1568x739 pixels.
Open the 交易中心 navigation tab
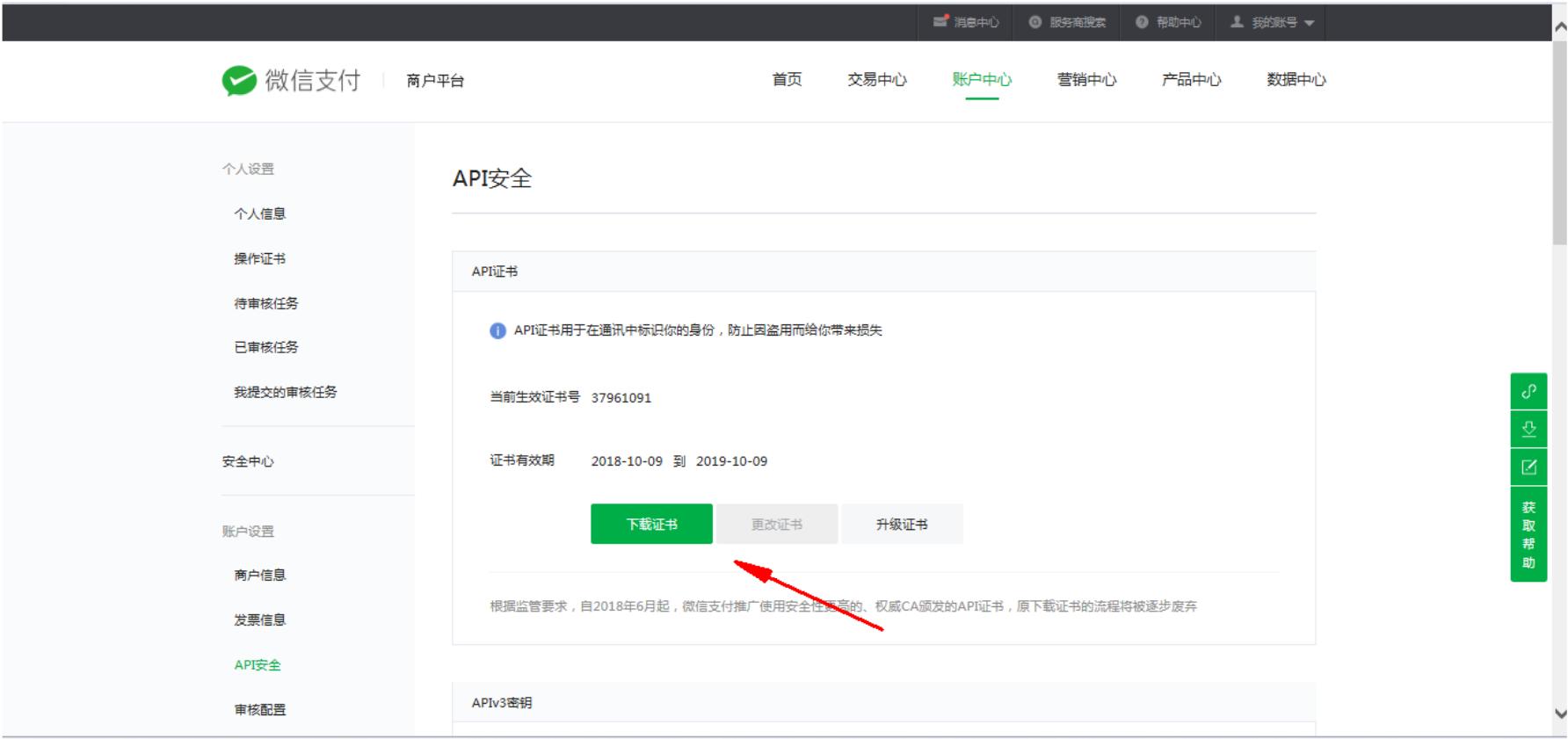click(876, 80)
